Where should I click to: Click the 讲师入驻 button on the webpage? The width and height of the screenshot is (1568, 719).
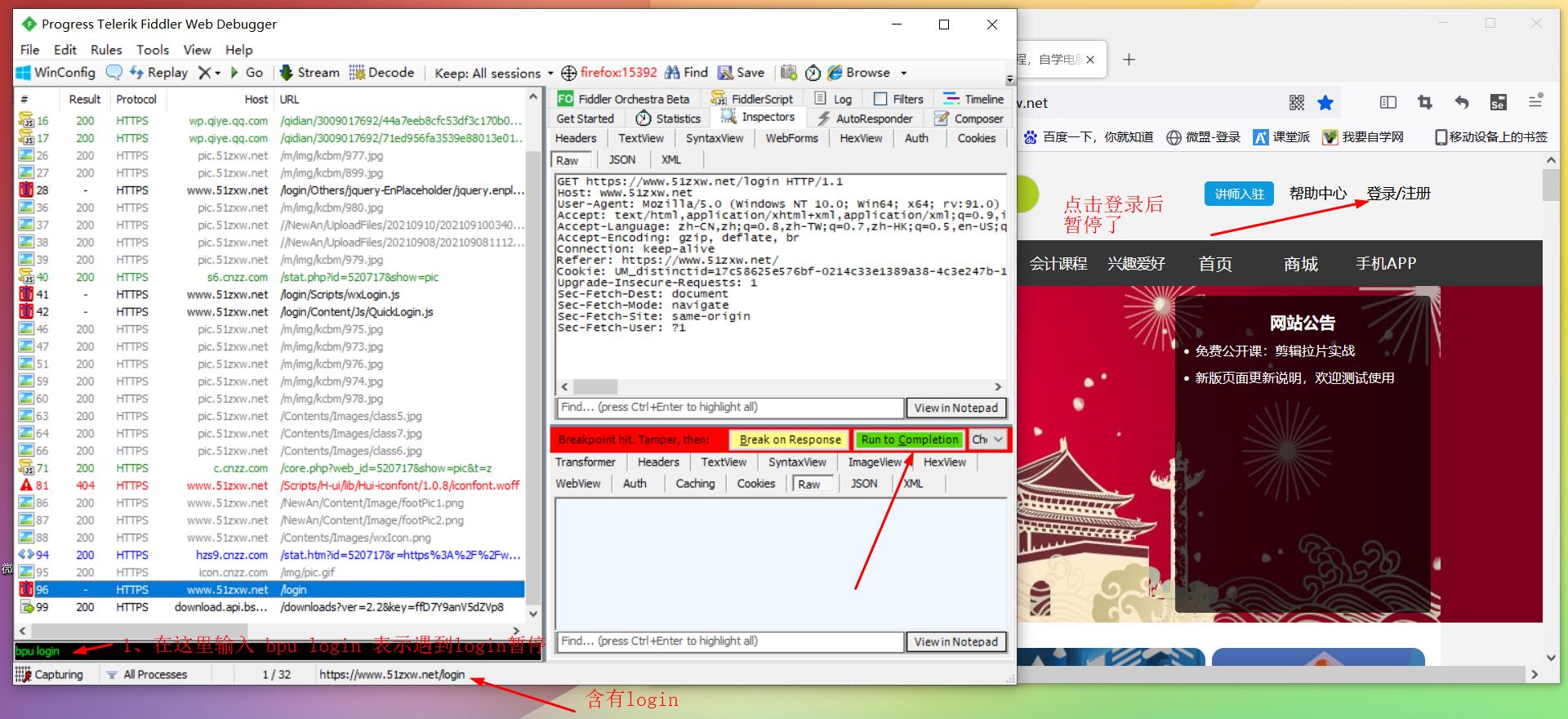click(x=1239, y=194)
